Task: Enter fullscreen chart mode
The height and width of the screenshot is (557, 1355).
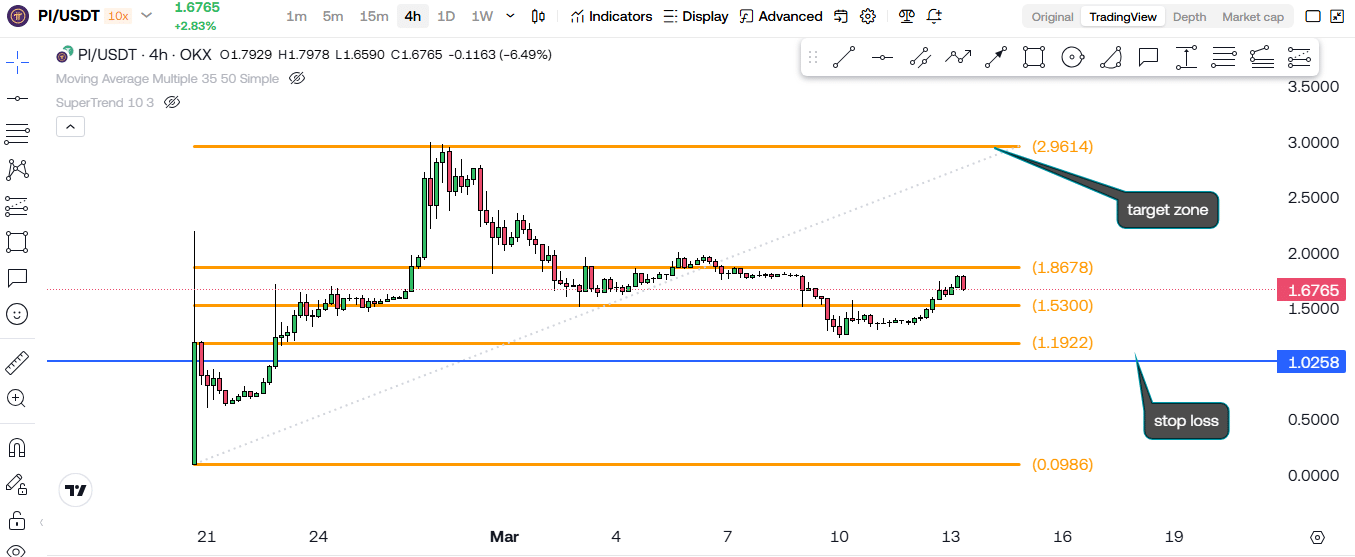Action: [x=1338, y=16]
